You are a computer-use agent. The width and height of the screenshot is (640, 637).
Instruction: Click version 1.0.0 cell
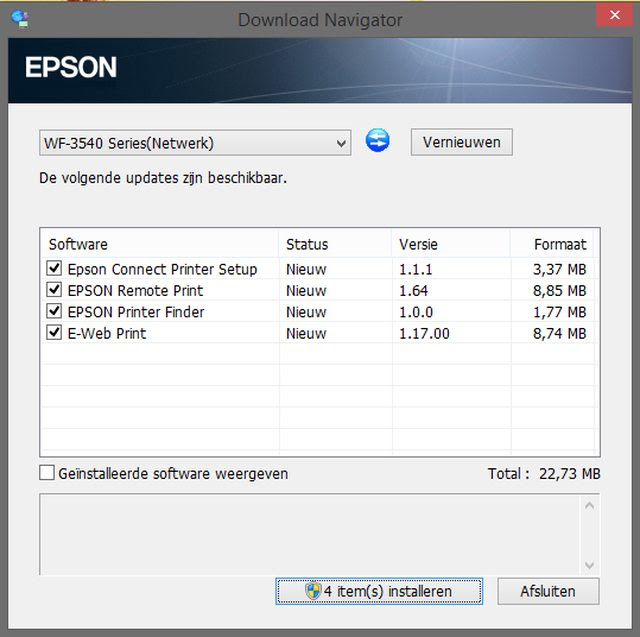(416, 312)
